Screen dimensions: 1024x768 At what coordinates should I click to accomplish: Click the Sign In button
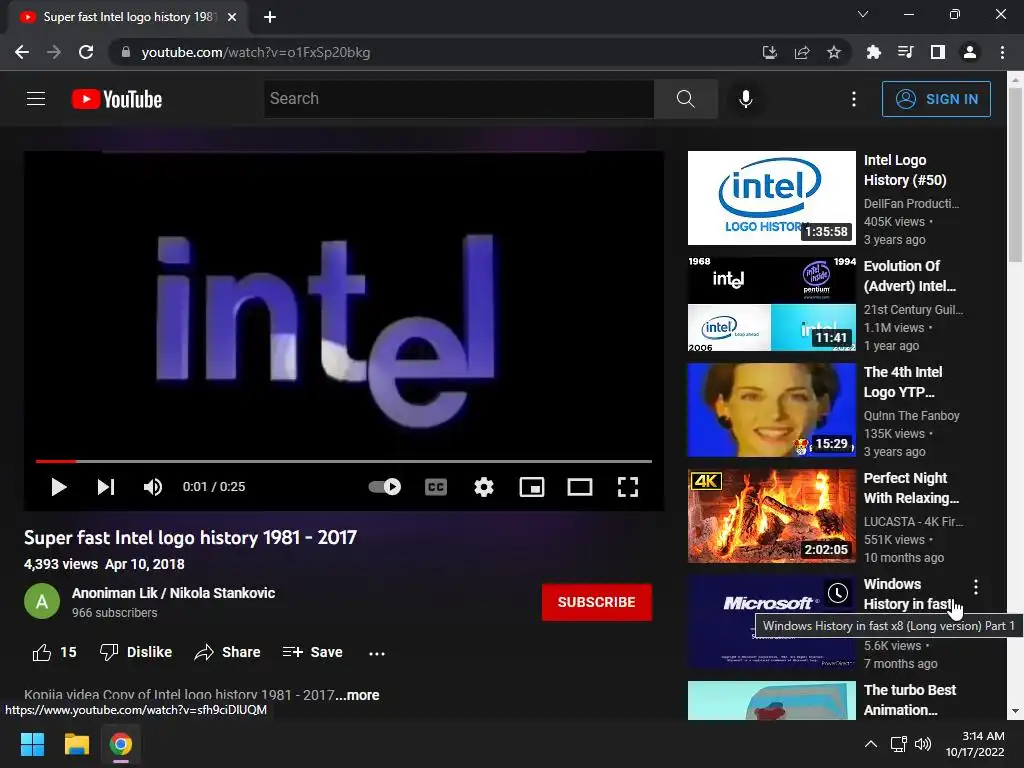(x=936, y=99)
